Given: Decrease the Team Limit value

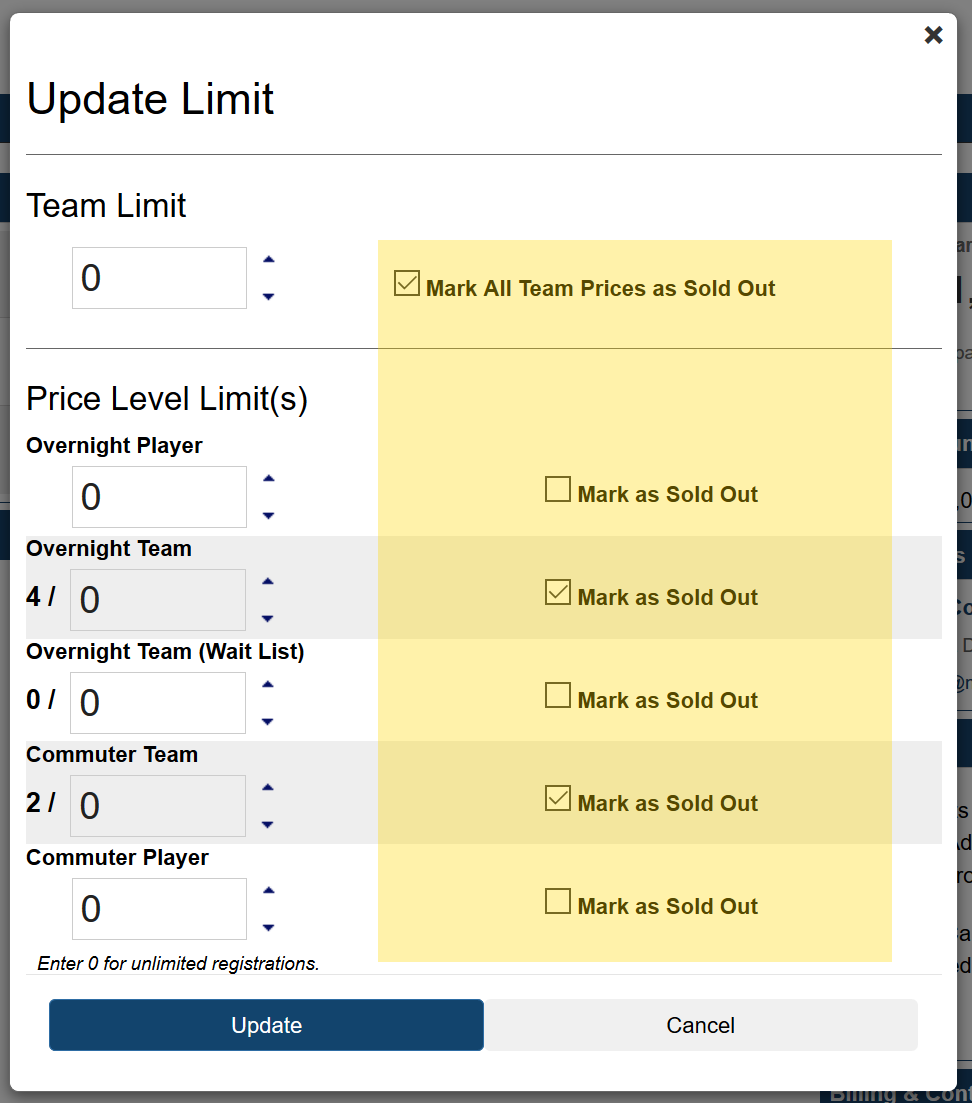Looking at the screenshot, I should (268, 296).
